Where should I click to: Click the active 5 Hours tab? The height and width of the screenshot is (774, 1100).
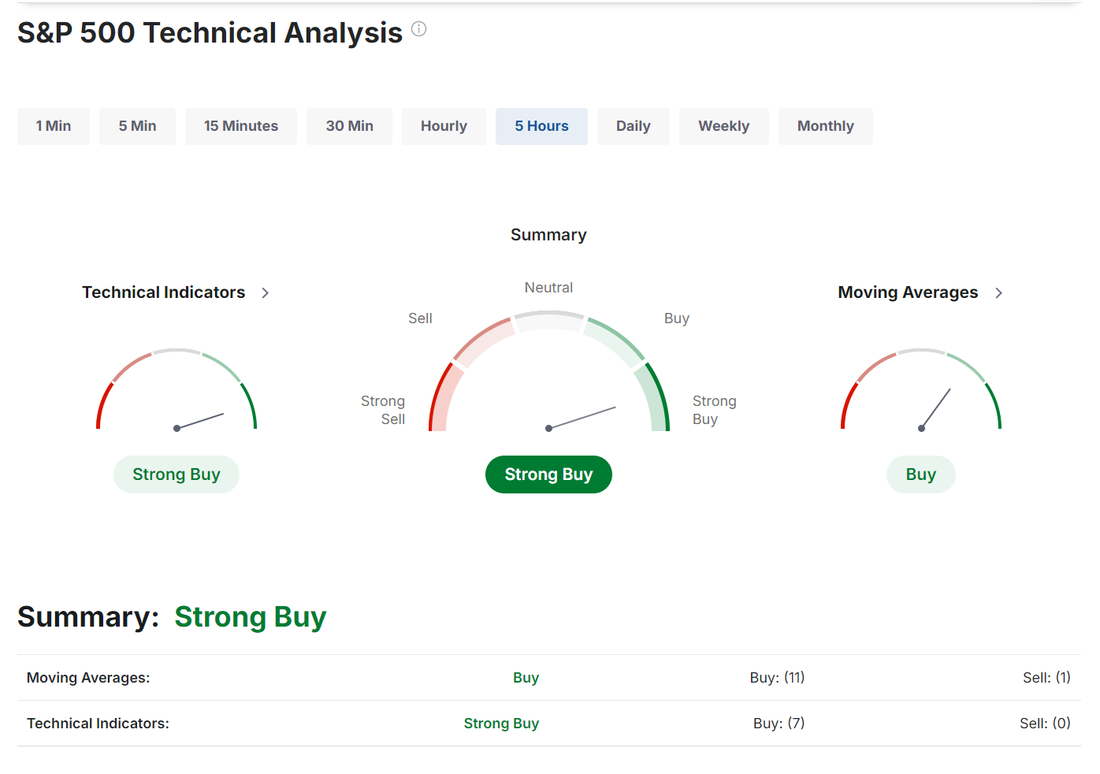(541, 126)
